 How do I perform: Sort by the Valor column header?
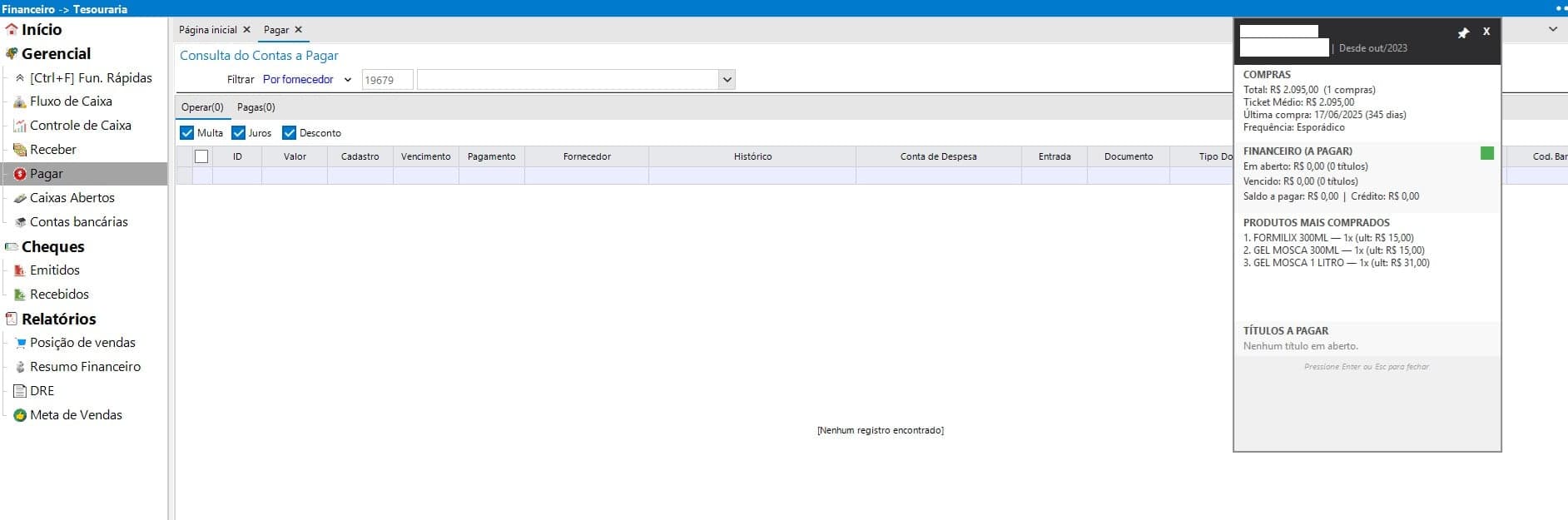coord(295,156)
